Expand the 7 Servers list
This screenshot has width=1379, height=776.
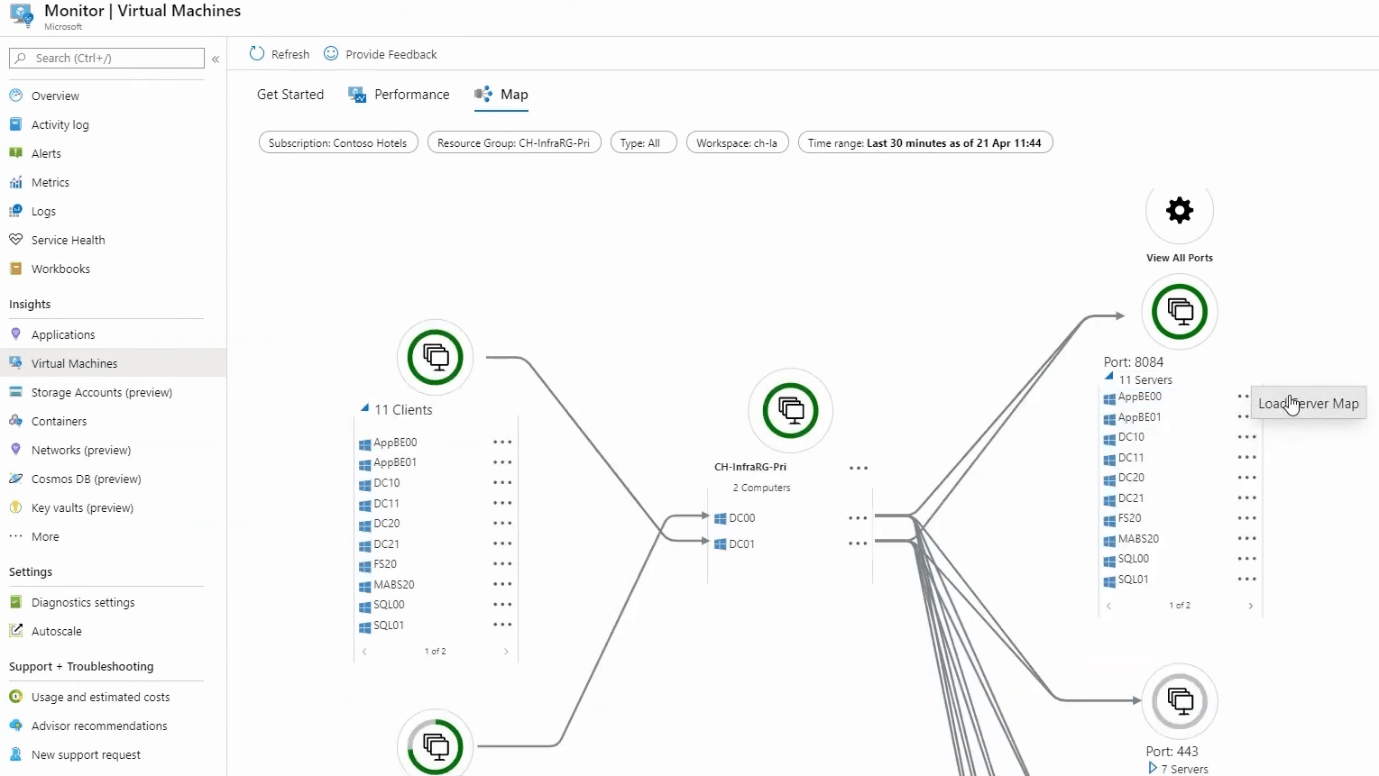1152,768
